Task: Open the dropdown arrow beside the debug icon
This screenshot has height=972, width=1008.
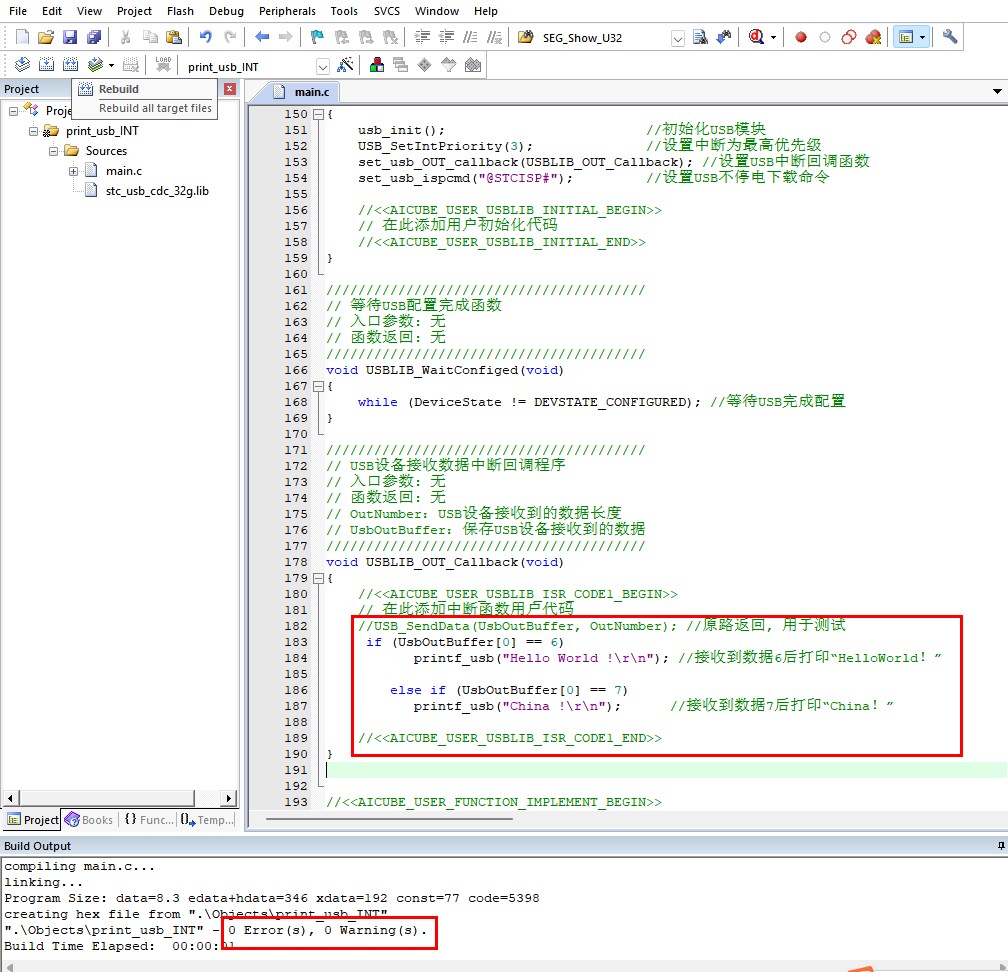Action: pos(773,37)
